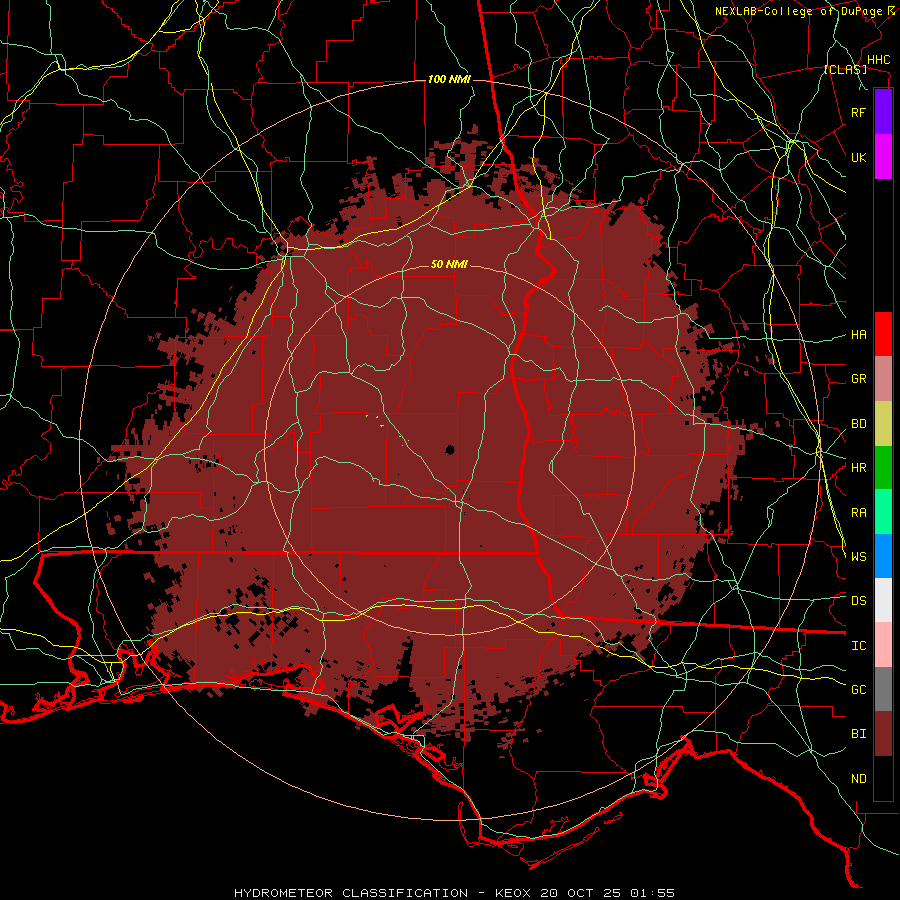Click the WS legend label
Screen dimensions: 900x900
pos(859,556)
